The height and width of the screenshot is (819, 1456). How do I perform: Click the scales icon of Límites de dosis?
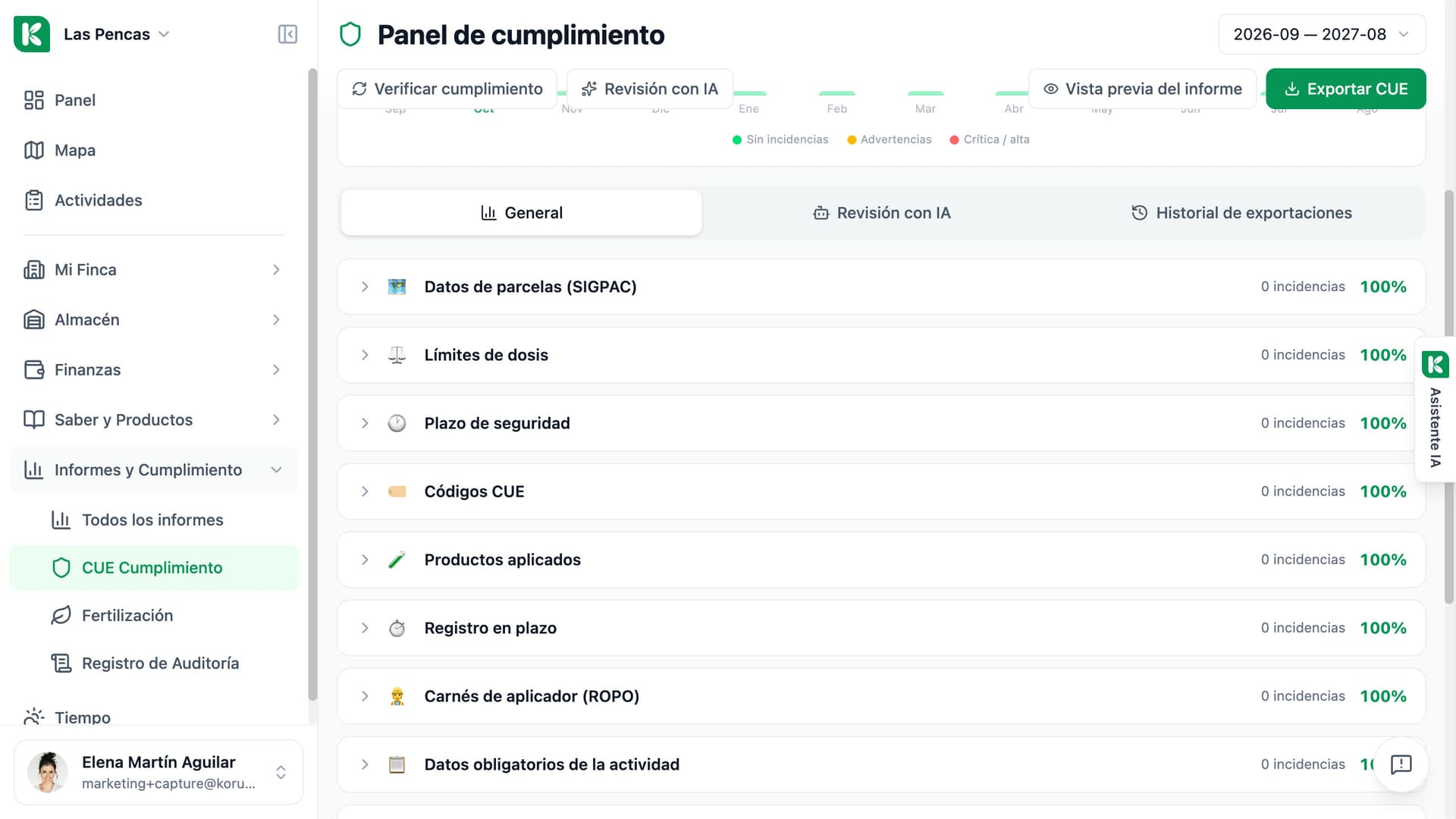397,355
